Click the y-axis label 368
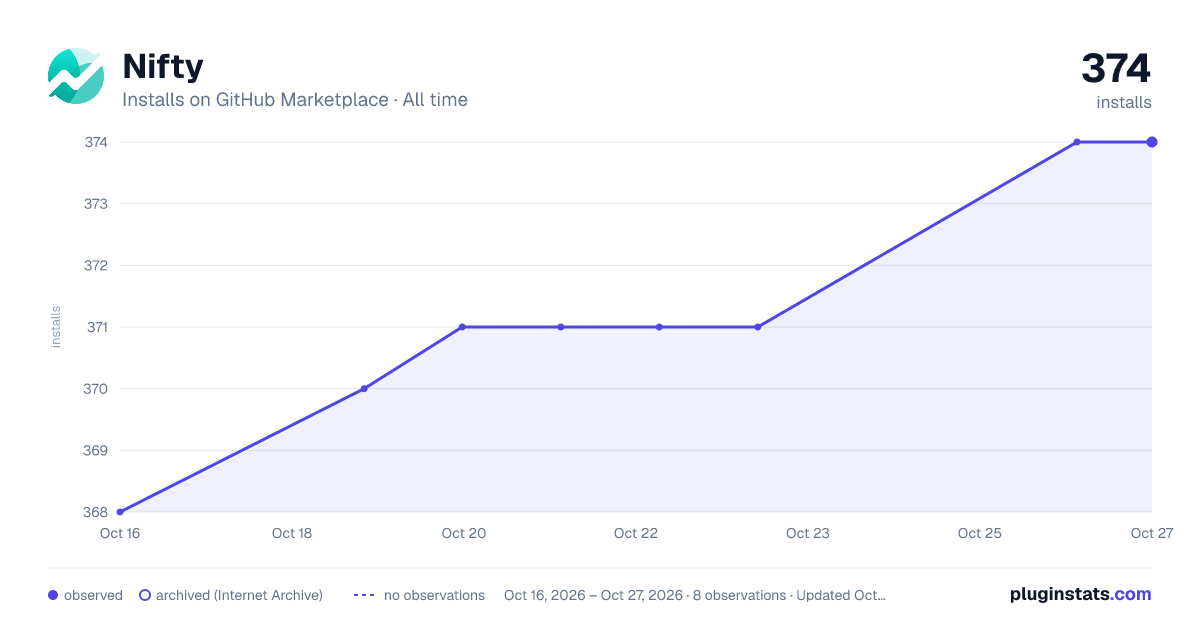Viewport: 1200px width, 630px height. click(96, 512)
